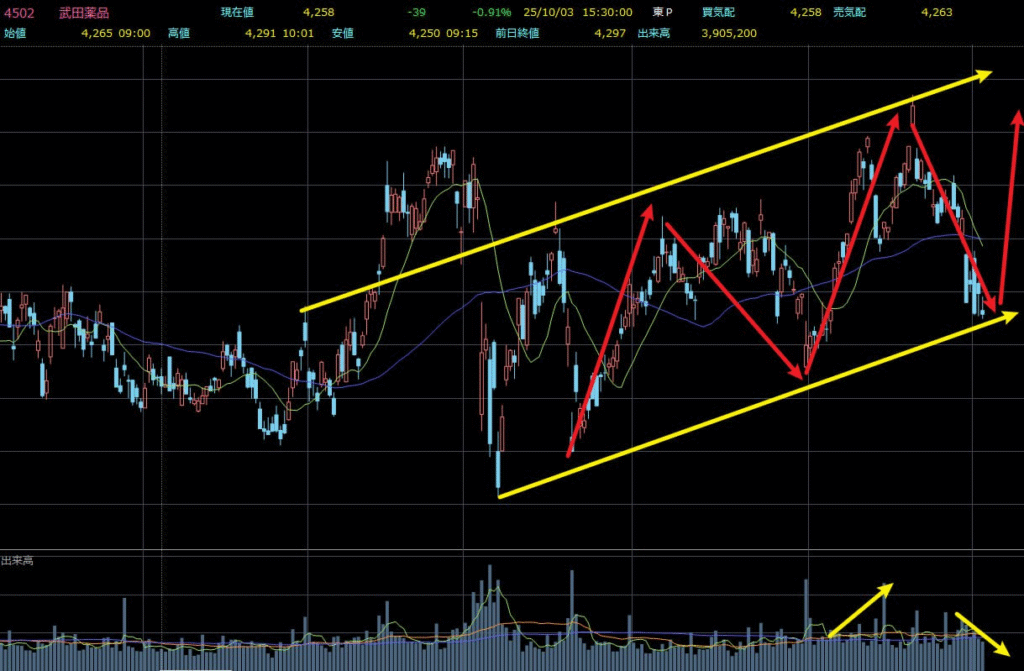Viewport: 1024px width, 671px height.
Task: Click the 出来高 volume panel label
Action: (17, 562)
